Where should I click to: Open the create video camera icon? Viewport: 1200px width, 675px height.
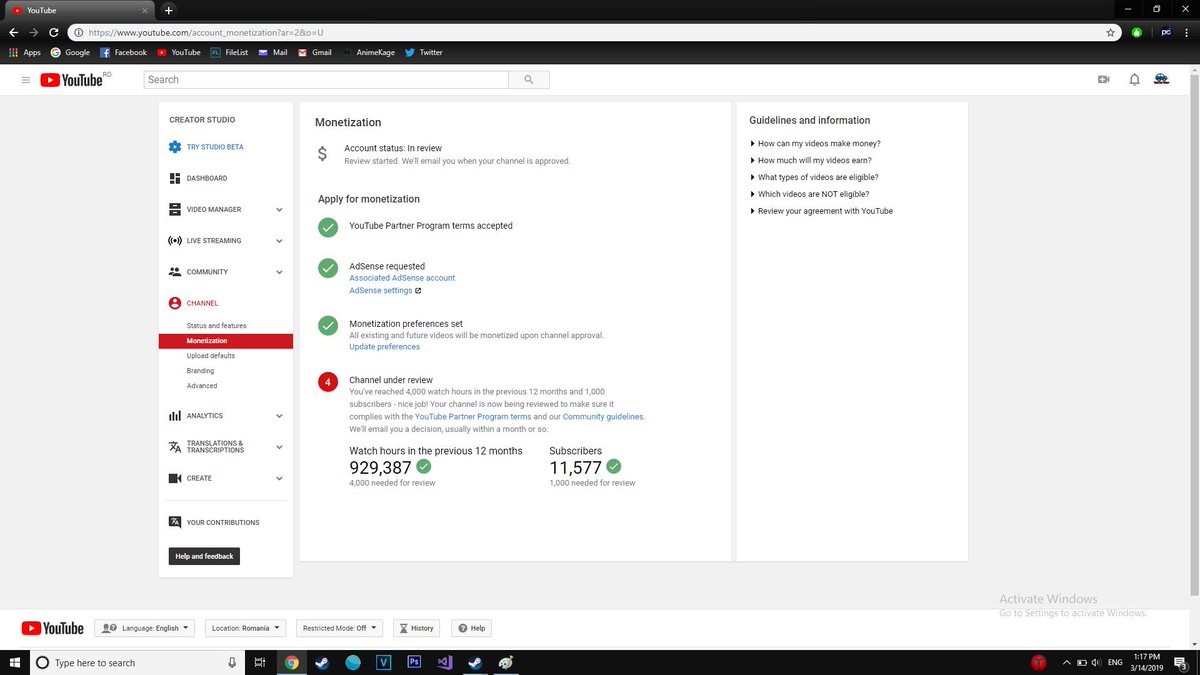click(1104, 79)
